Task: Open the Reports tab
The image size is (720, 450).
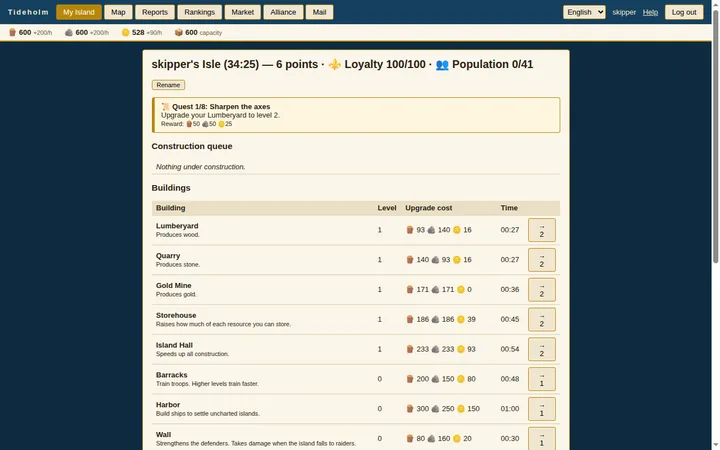Action: (155, 12)
